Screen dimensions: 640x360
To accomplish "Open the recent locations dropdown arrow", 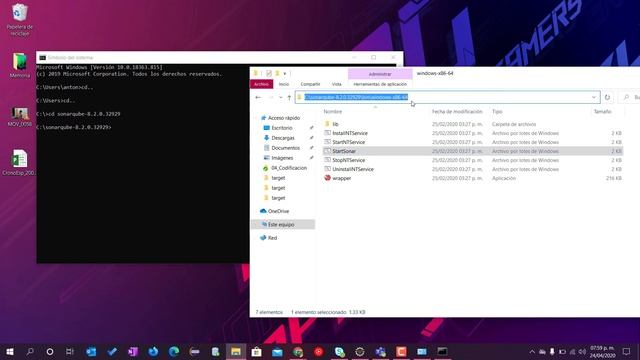I will coord(280,98).
